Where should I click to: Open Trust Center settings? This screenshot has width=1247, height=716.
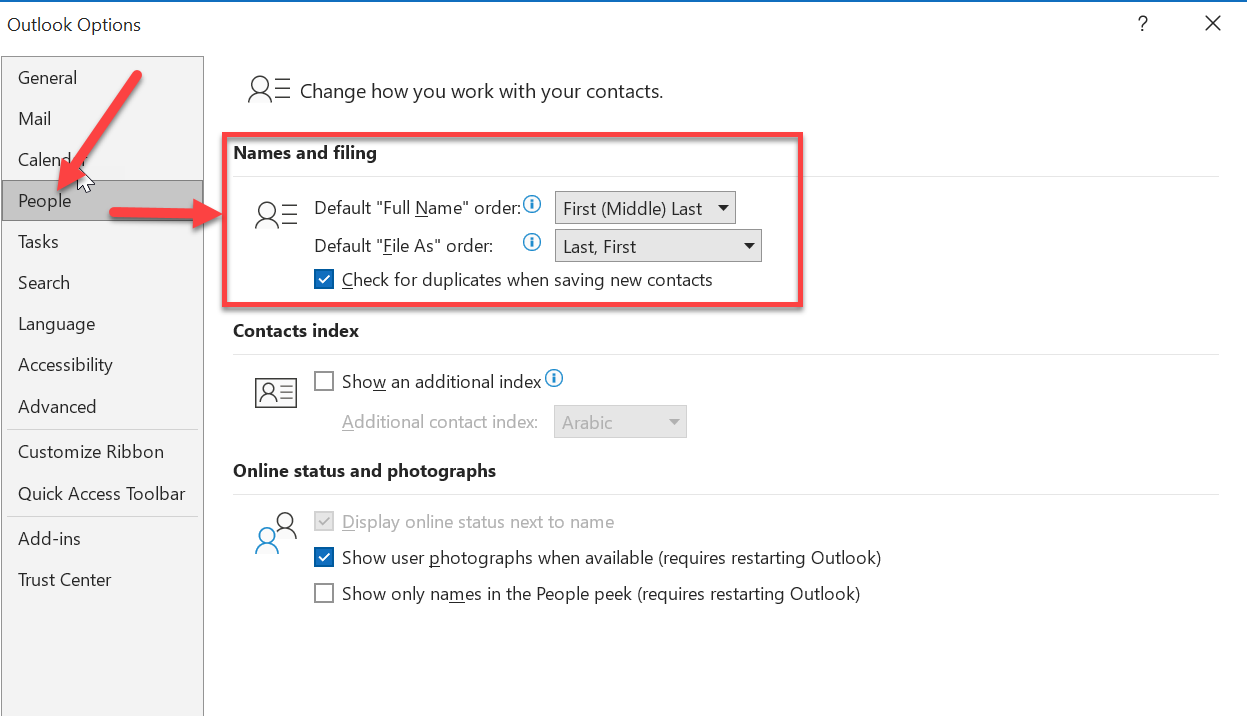coord(102,580)
